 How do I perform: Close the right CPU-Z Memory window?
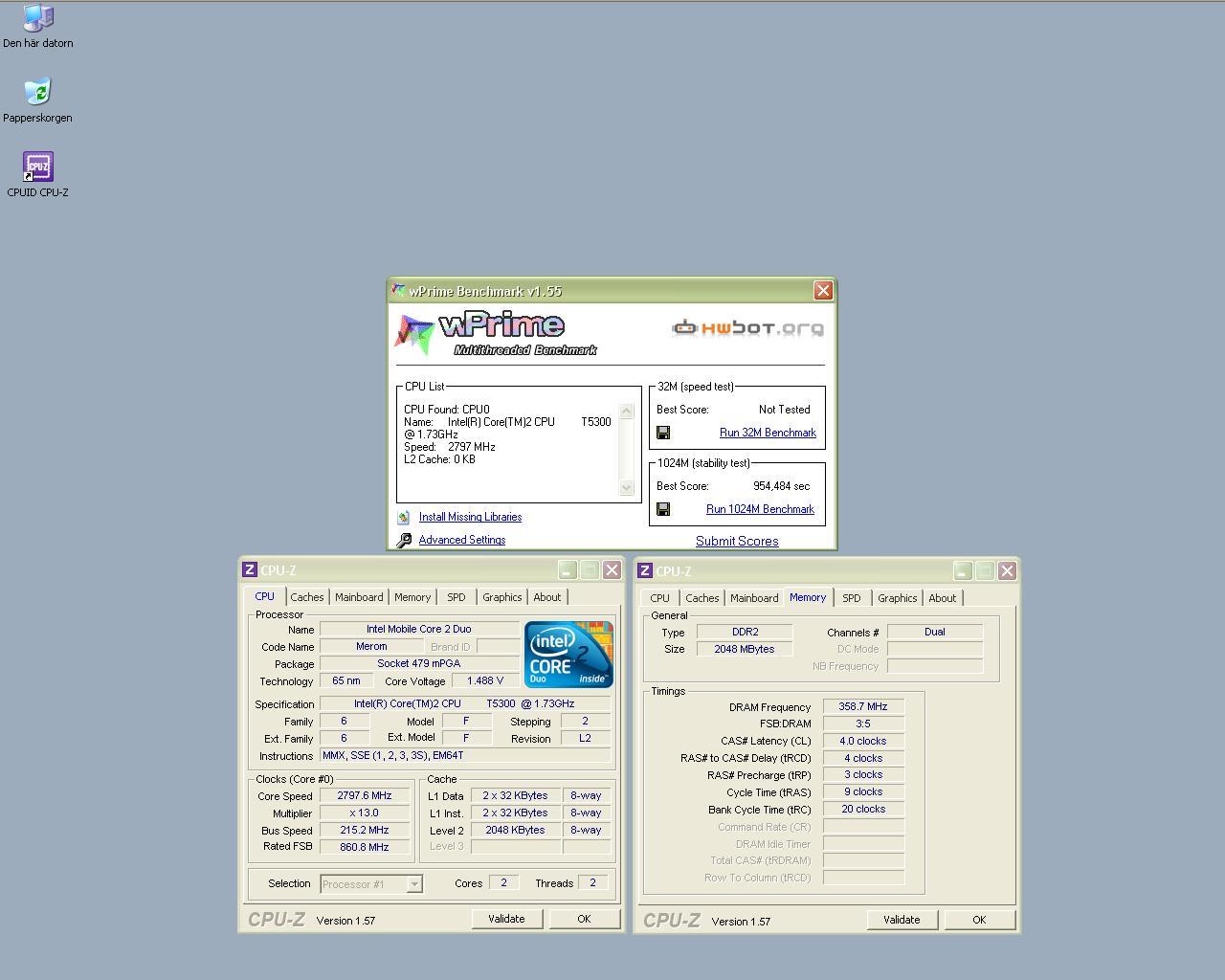click(1007, 570)
